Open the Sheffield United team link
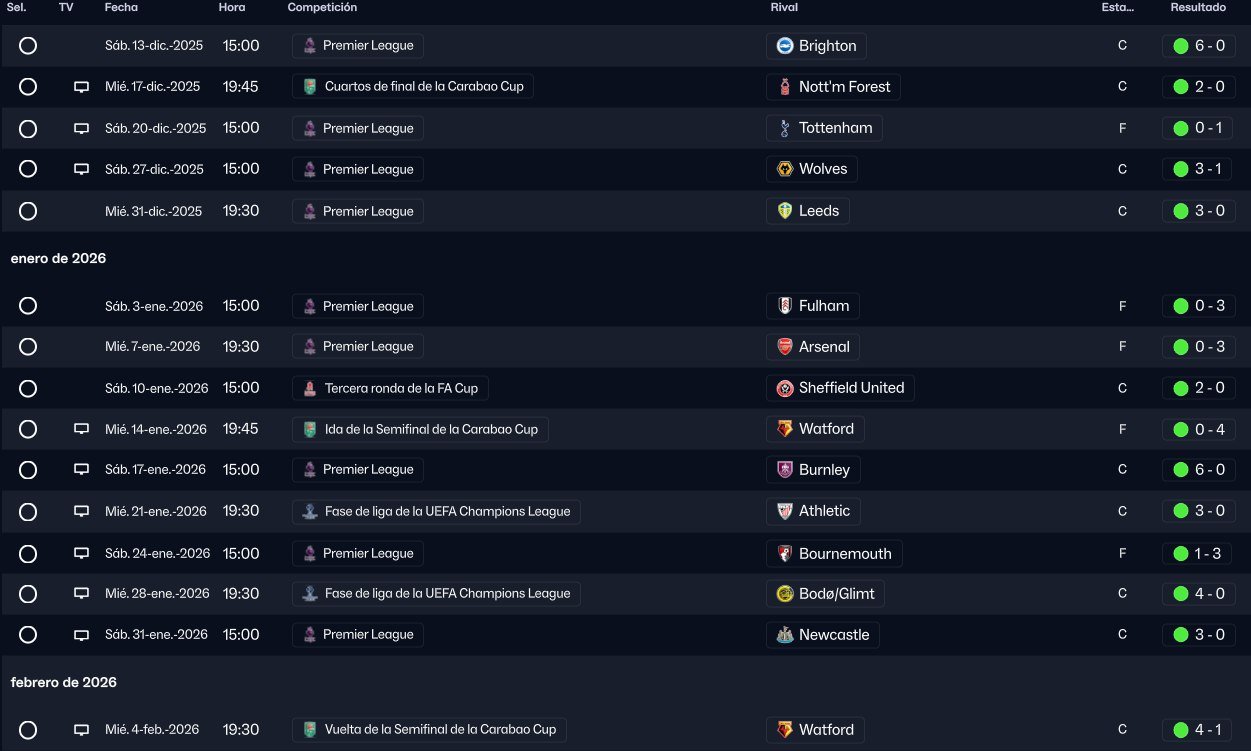 click(x=851, y=388)
